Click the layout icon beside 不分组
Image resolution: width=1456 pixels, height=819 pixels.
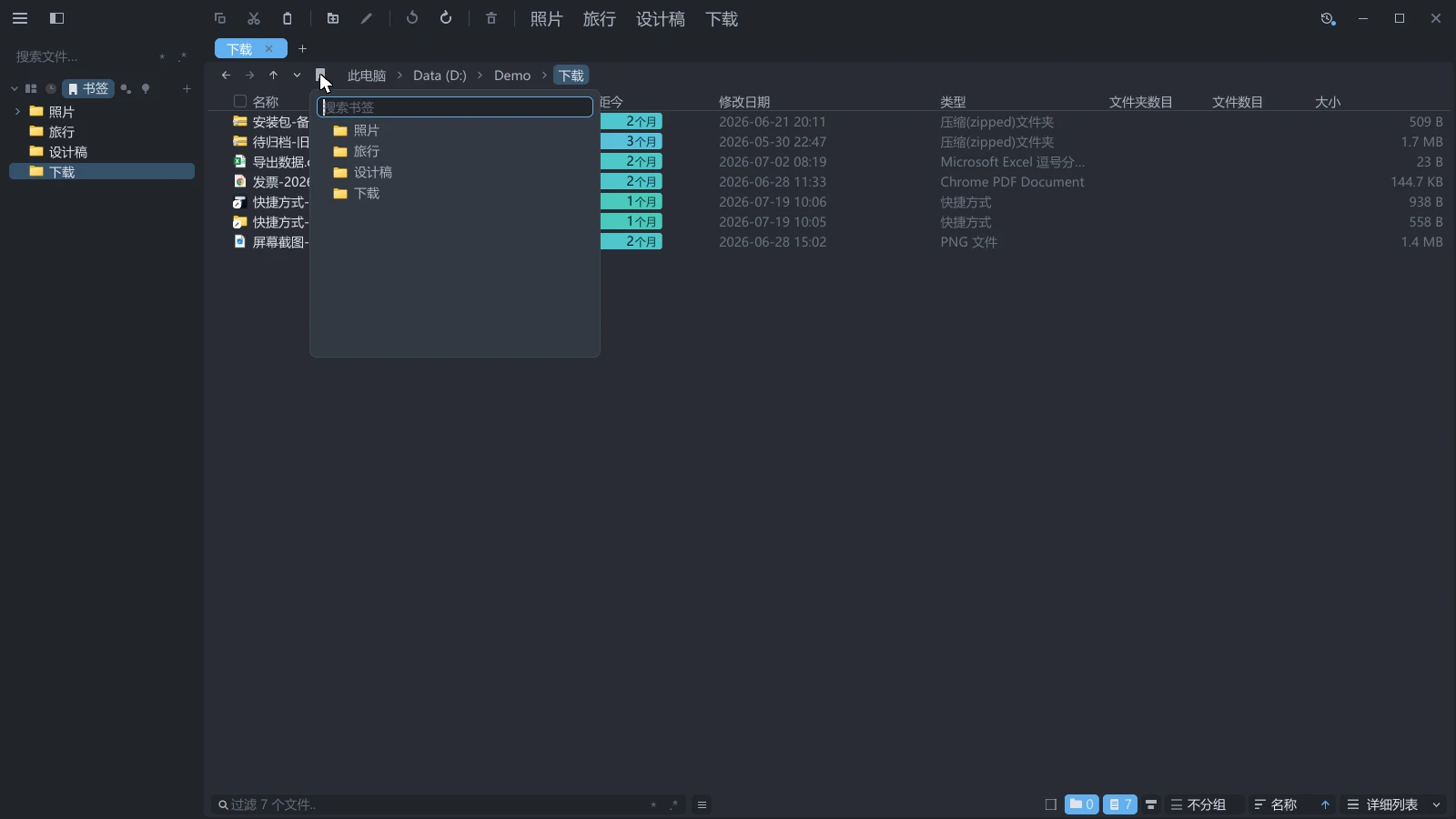click(1151, 804)
